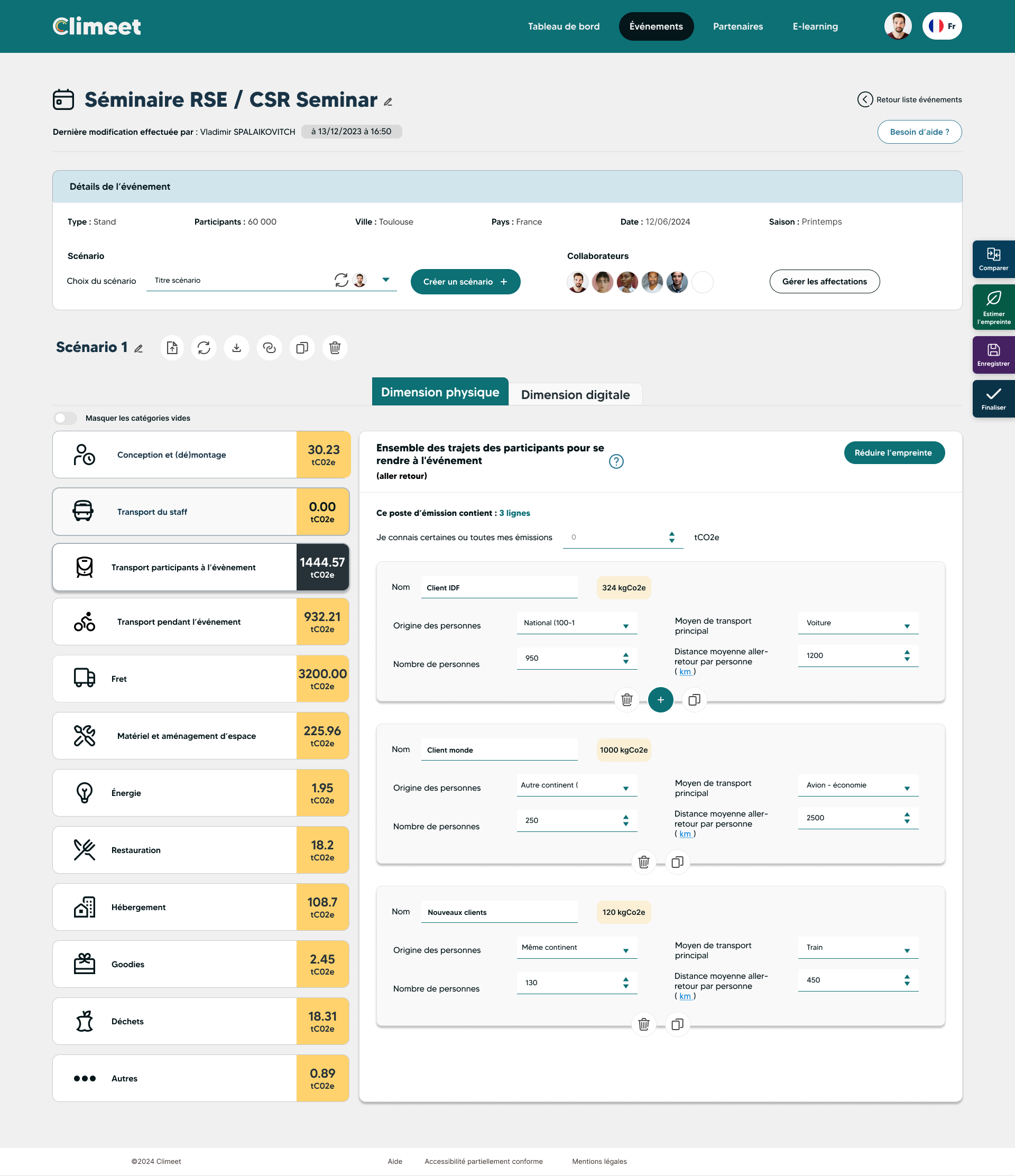Open the Partenaires menu item

coord(737,26)
